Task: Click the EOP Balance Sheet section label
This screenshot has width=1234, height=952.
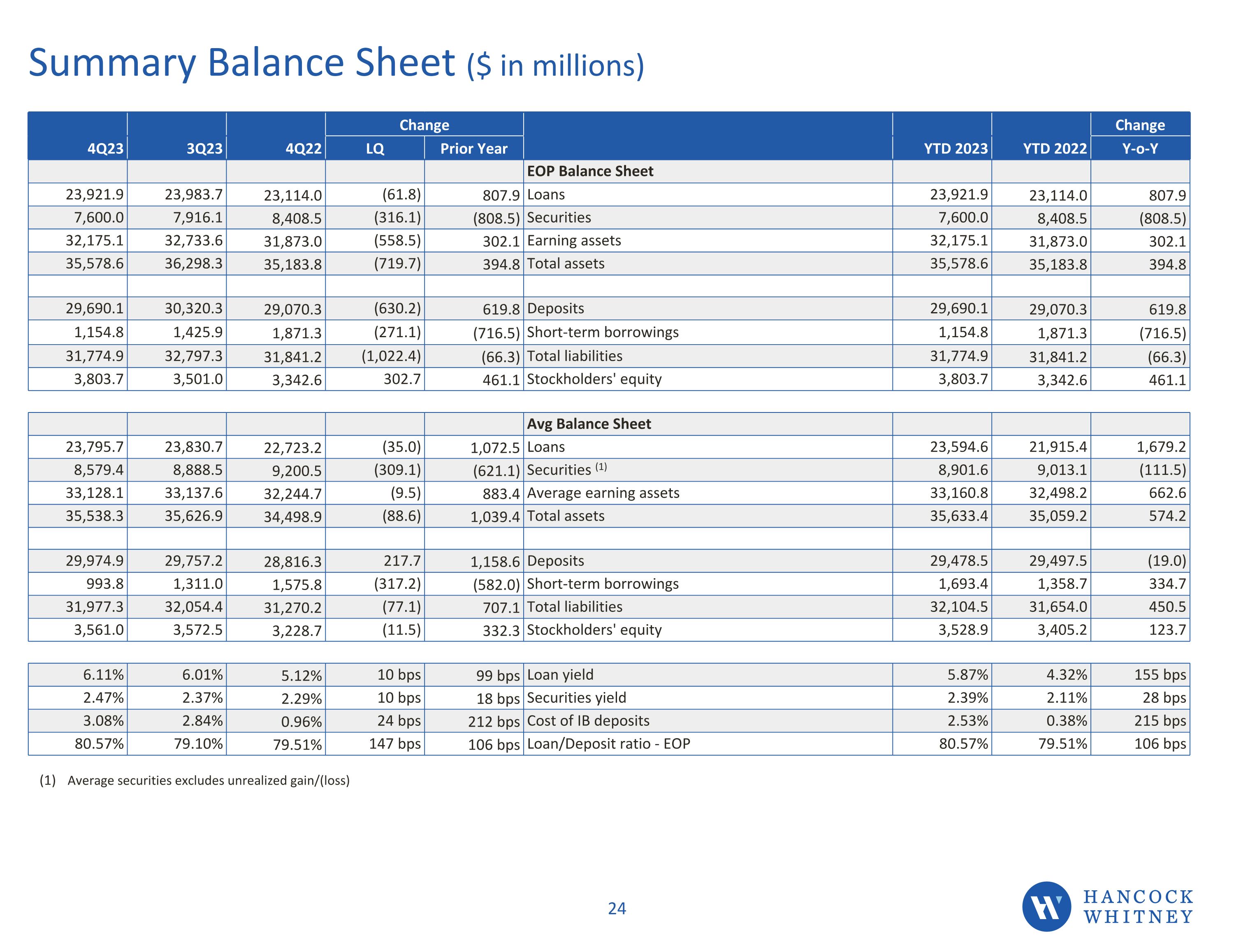Action: pyautogui.click(x=590, y=171)
